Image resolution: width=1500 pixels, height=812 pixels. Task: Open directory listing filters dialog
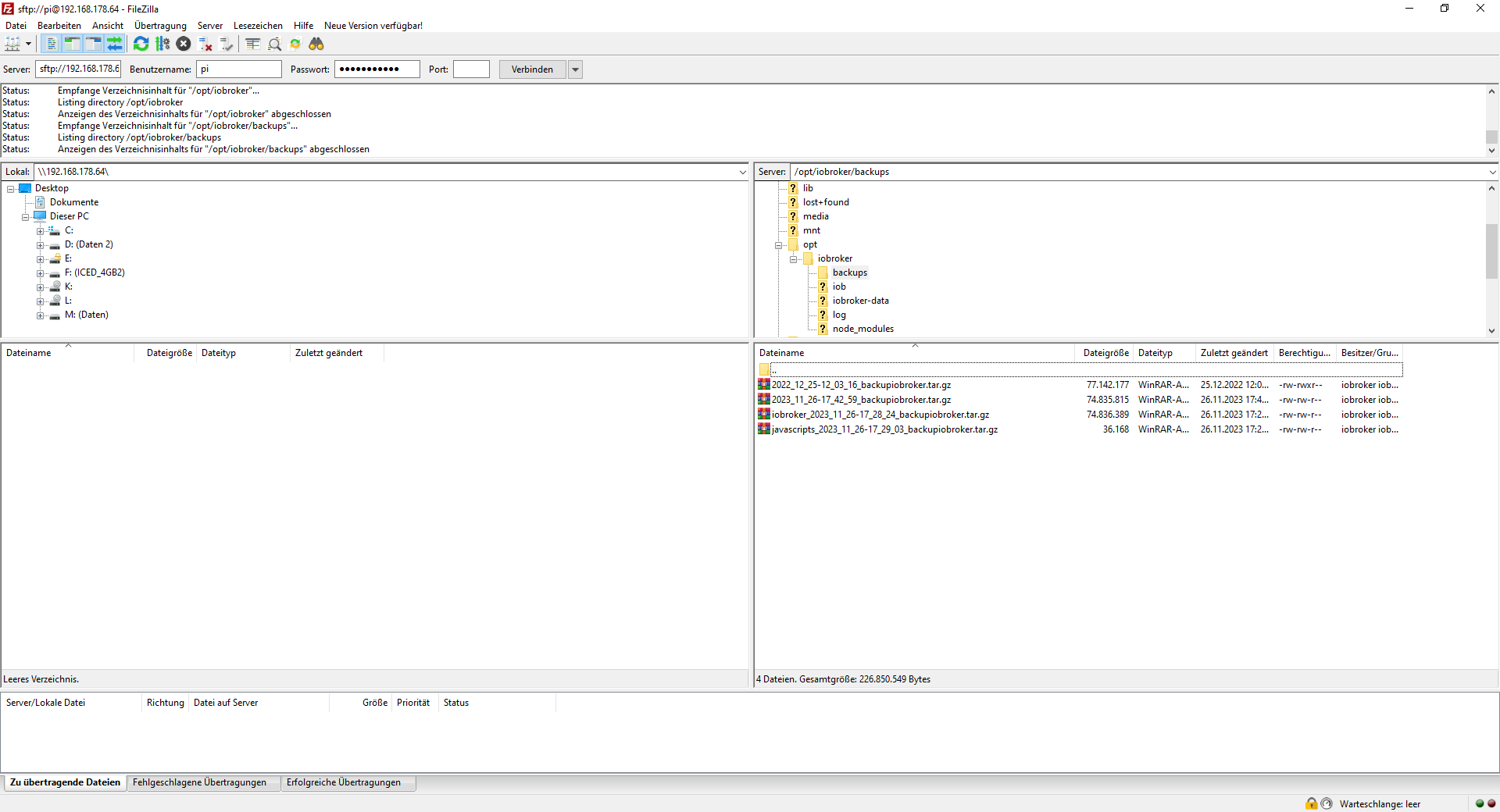coord(252,45)
